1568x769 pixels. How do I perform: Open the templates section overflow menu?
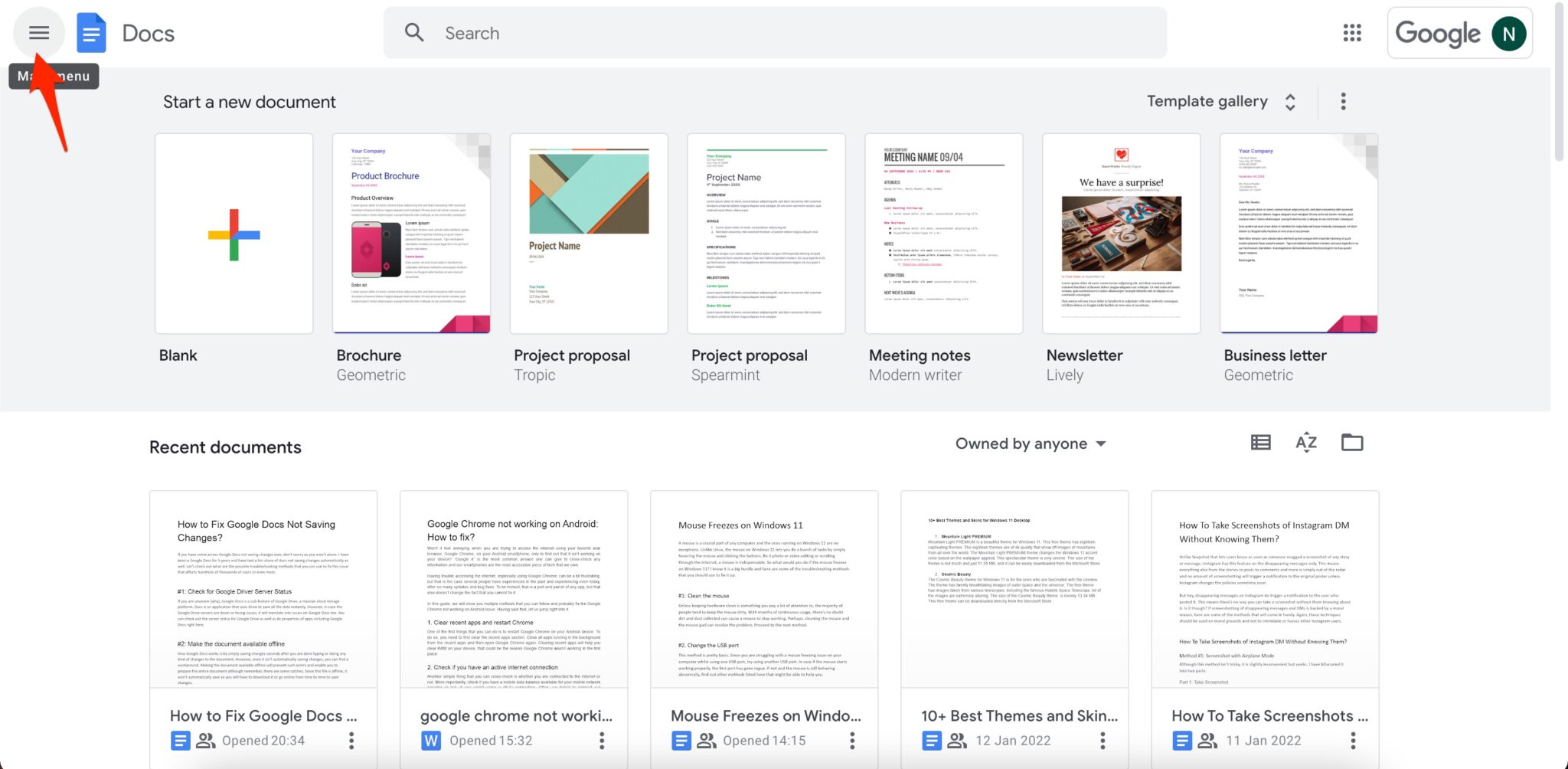click(1342, 101)
